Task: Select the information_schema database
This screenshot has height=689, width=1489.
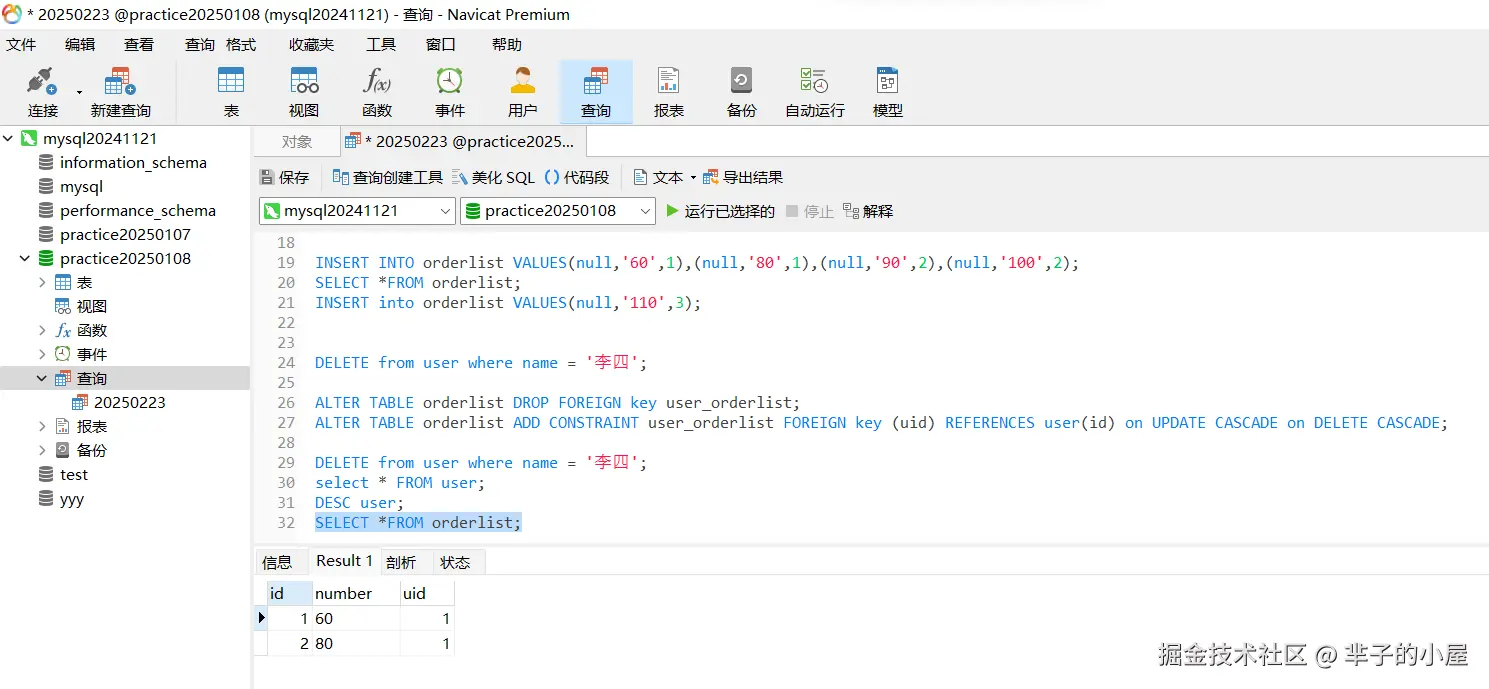Action: [133, 163]
